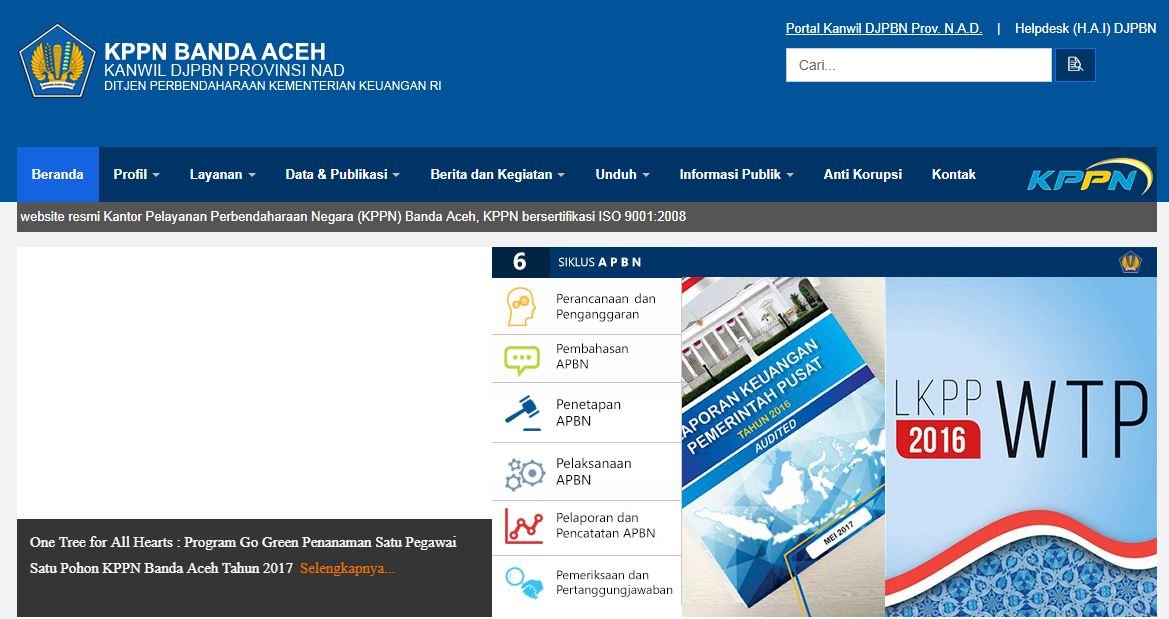This screenshot has height=619, width=1169.
Task: Click the KPPN logo in navigation bar
Action: click(x=1088, y=177)
